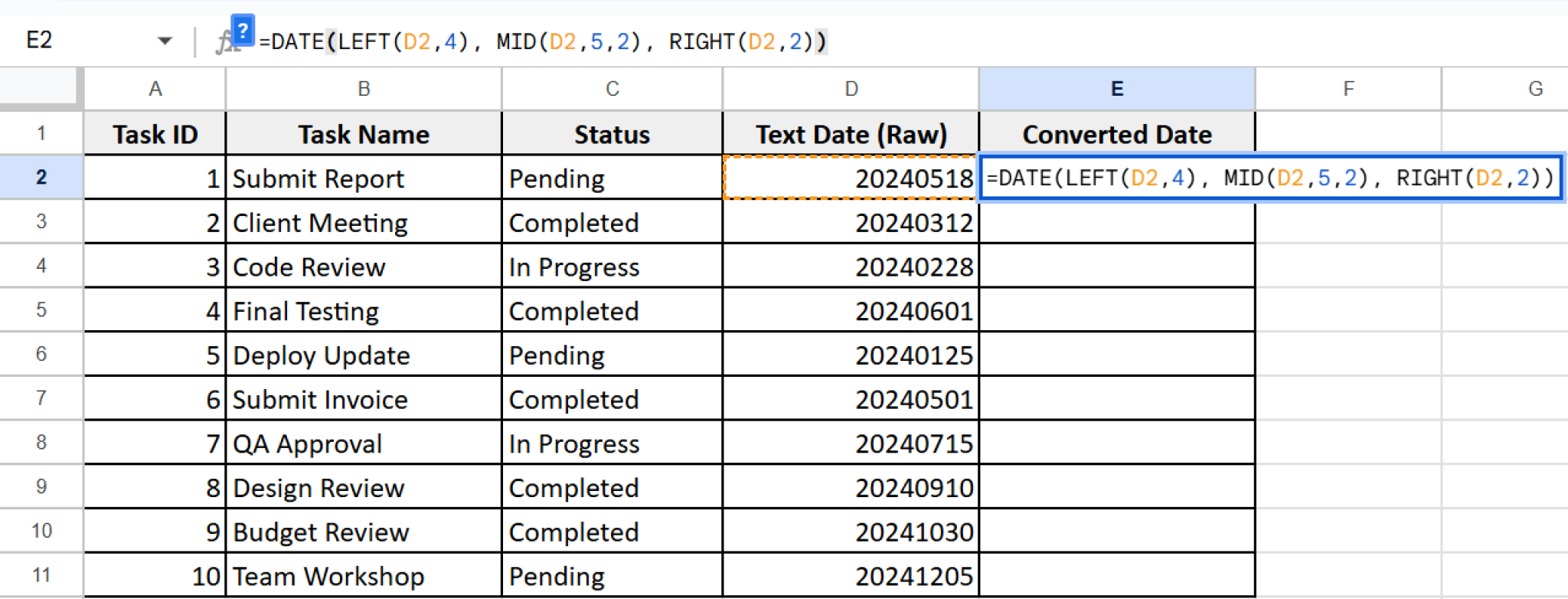
Task: Click the fx function icon
Action: [224, 42]
